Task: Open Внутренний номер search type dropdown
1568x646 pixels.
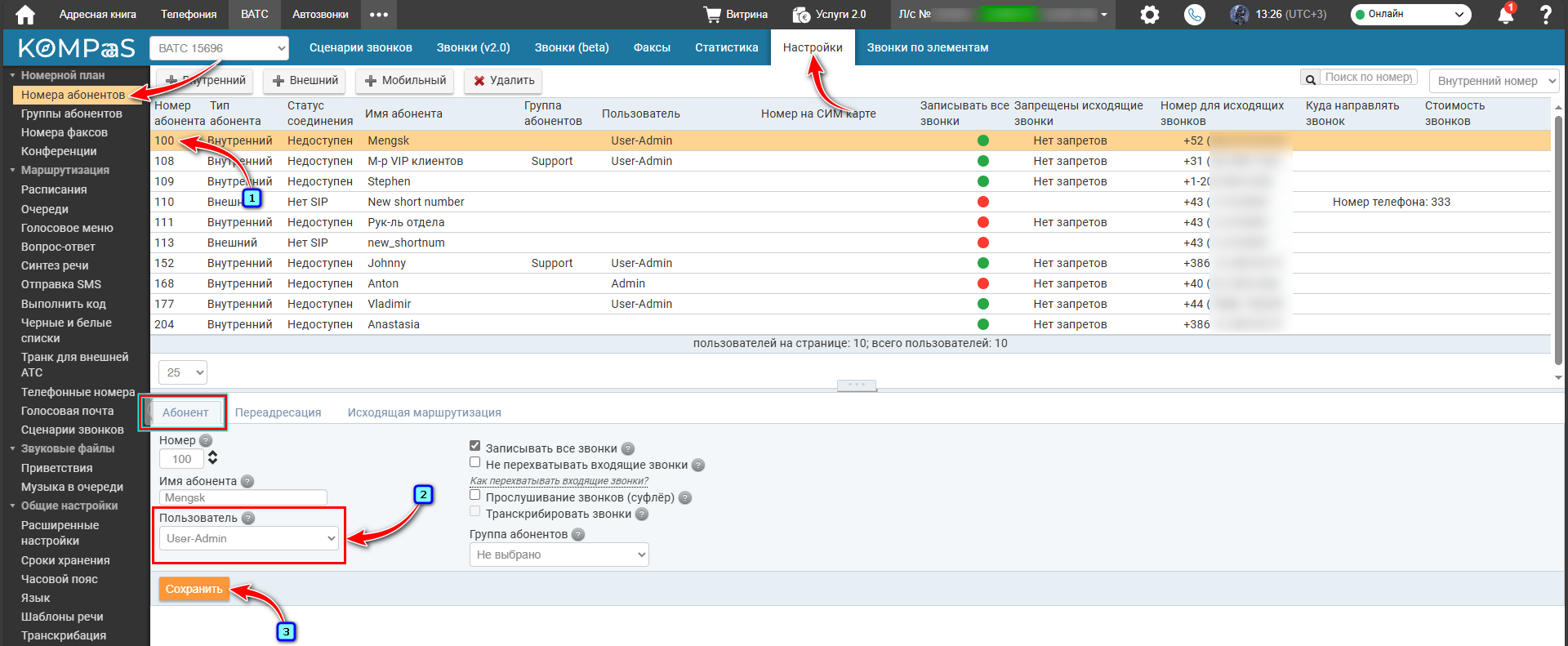Action: click(1494, 81)
